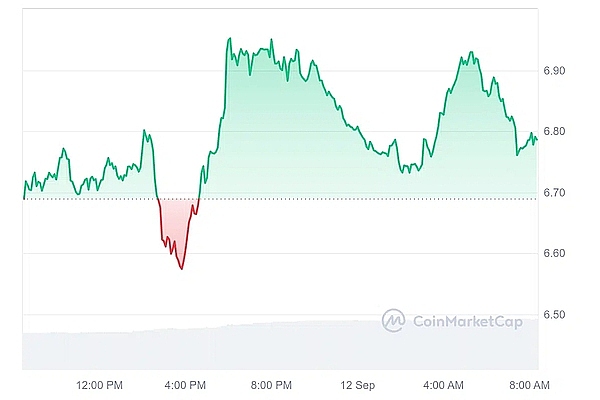Image resolution: width=600 pixels, height=400 pixels.
Task: Click the highest green peak near 8:00 PM
Action: [x=229, y=39]
